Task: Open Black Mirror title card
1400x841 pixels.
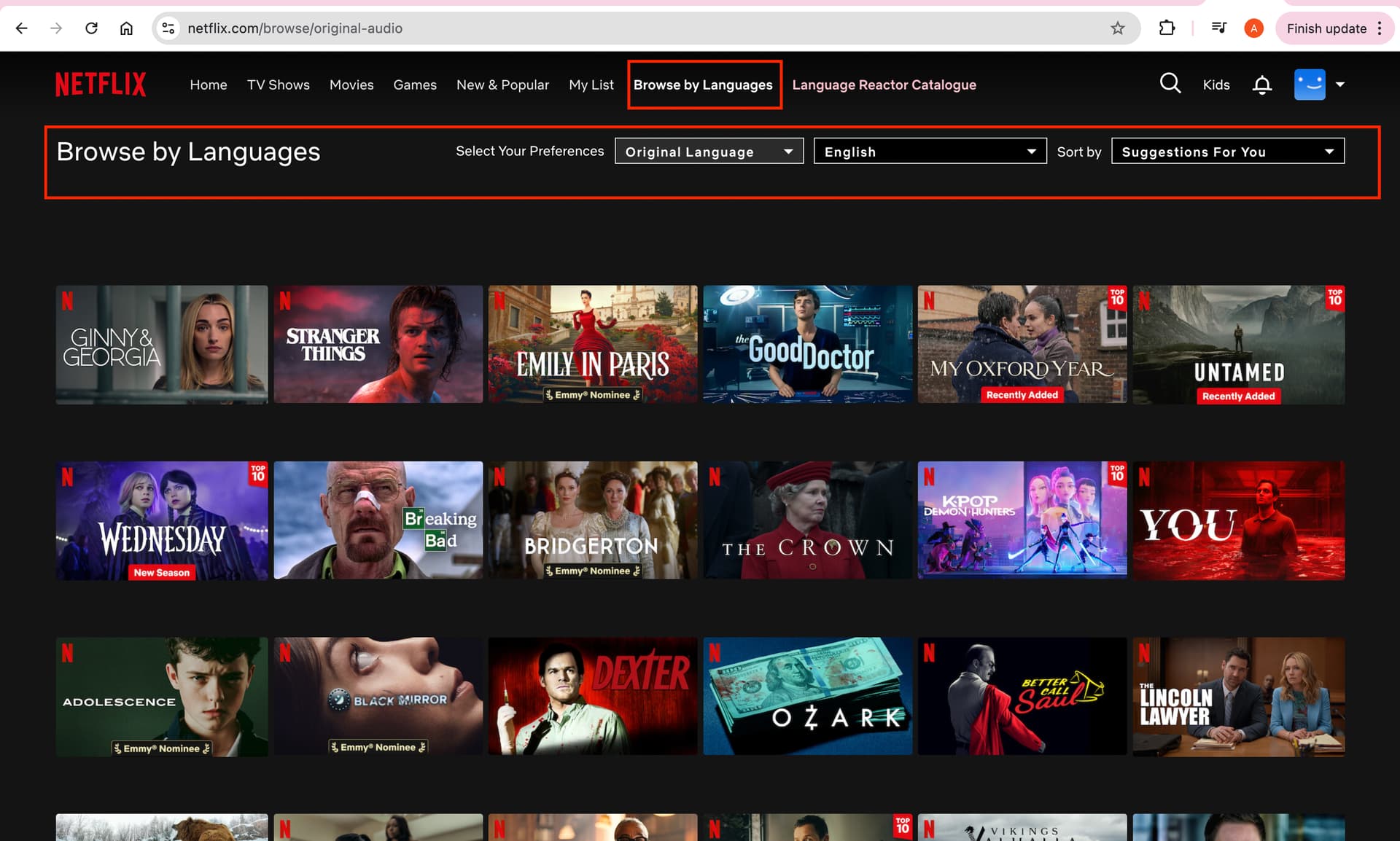Action: coord(378,697)
